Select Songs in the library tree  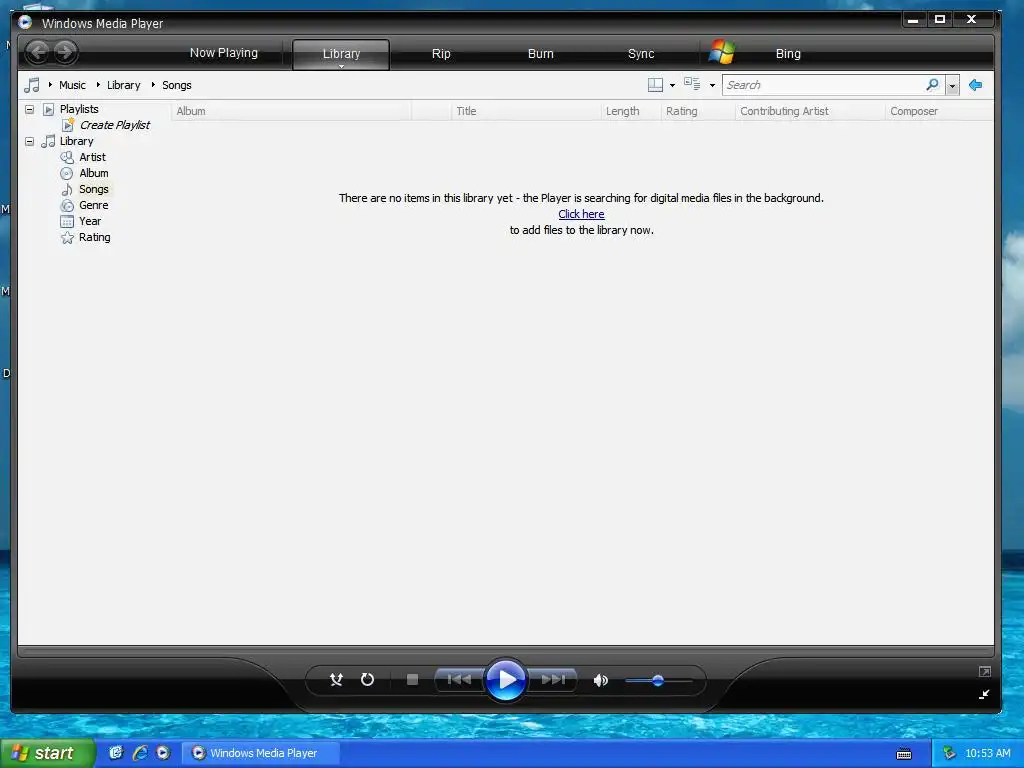(93, 189)
